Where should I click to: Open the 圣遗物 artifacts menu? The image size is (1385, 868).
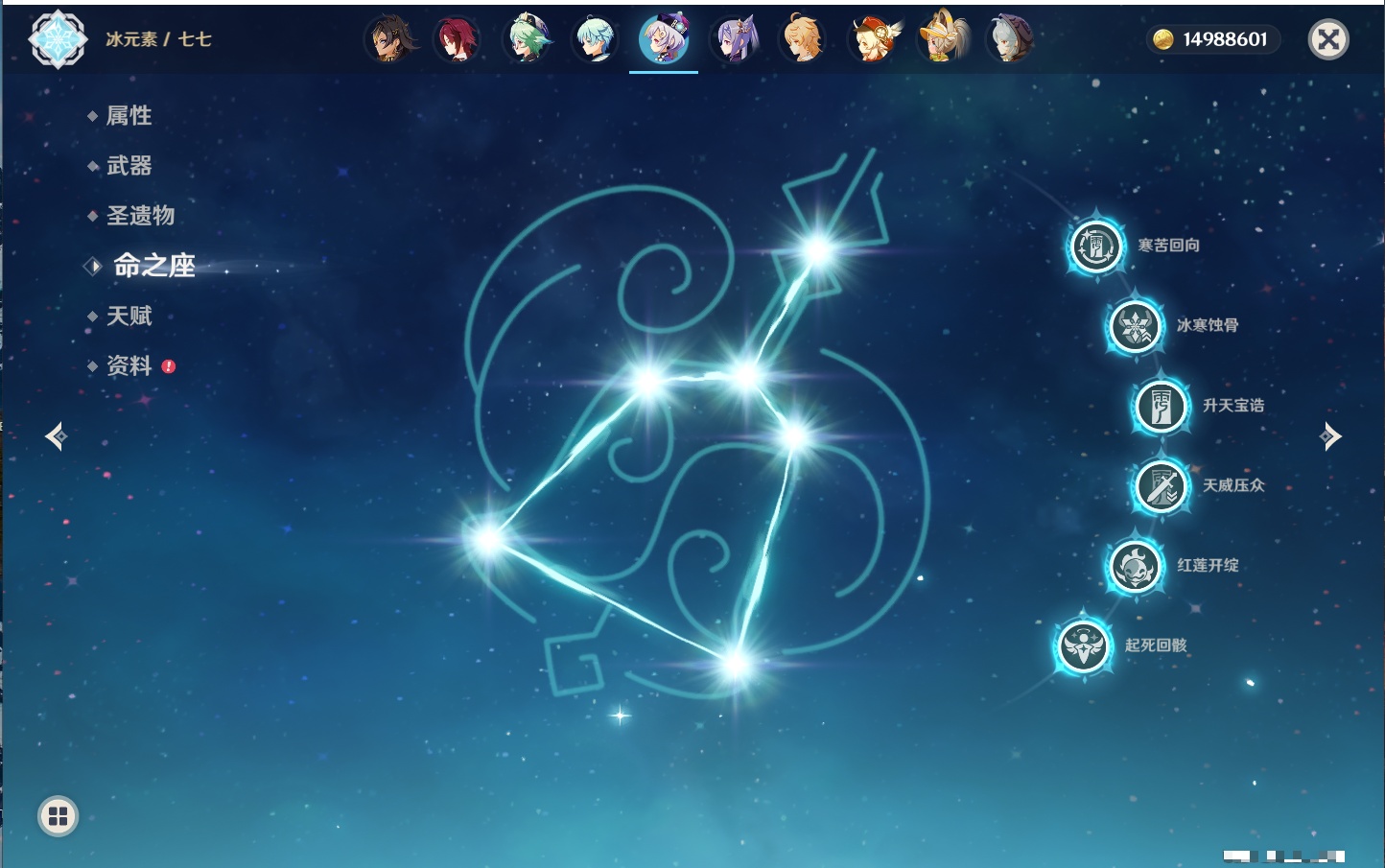(140, 216)
